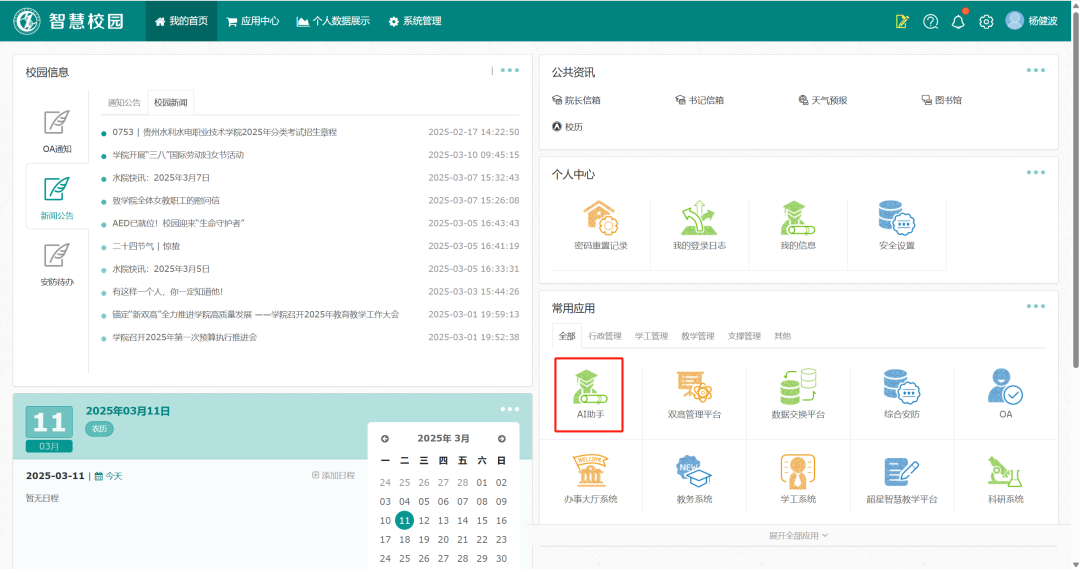The image size is (1080, 569).
Task: Click the 智慧校园 logo
Action: point(69,21)
